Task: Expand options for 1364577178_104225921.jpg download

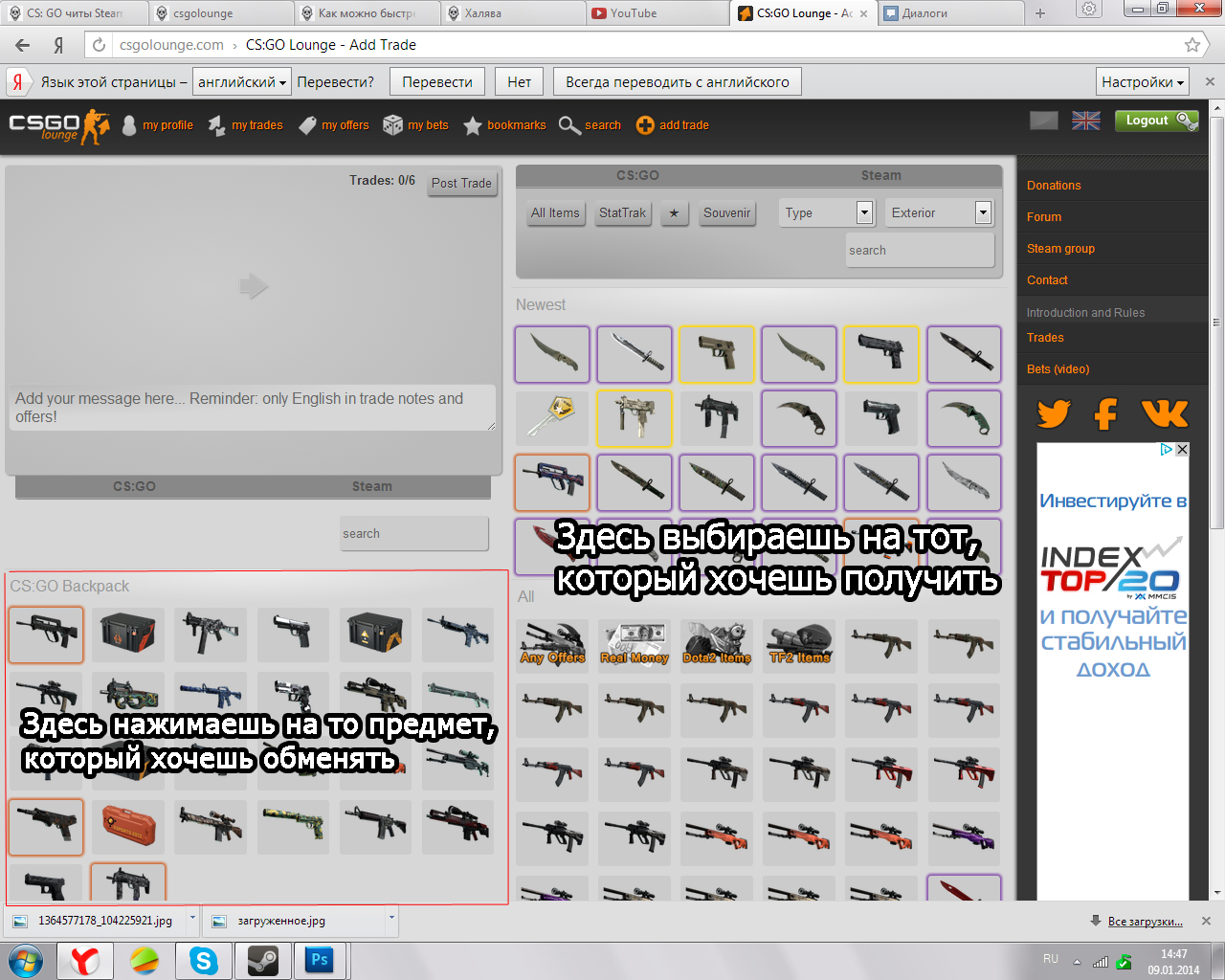Action: pyautogui.click(x=192, y=918)
